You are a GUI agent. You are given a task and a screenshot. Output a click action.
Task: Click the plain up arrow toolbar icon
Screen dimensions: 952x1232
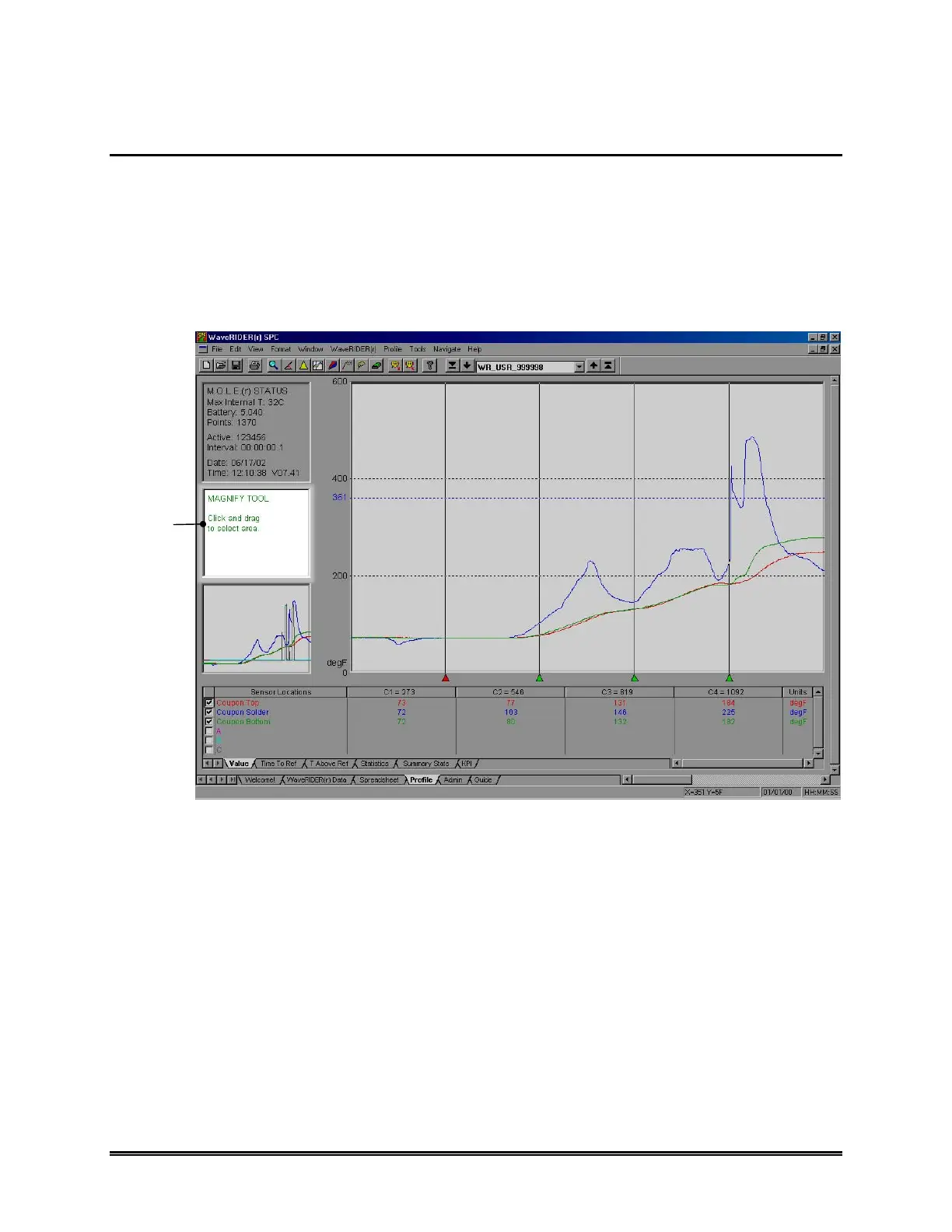[593, 366]
